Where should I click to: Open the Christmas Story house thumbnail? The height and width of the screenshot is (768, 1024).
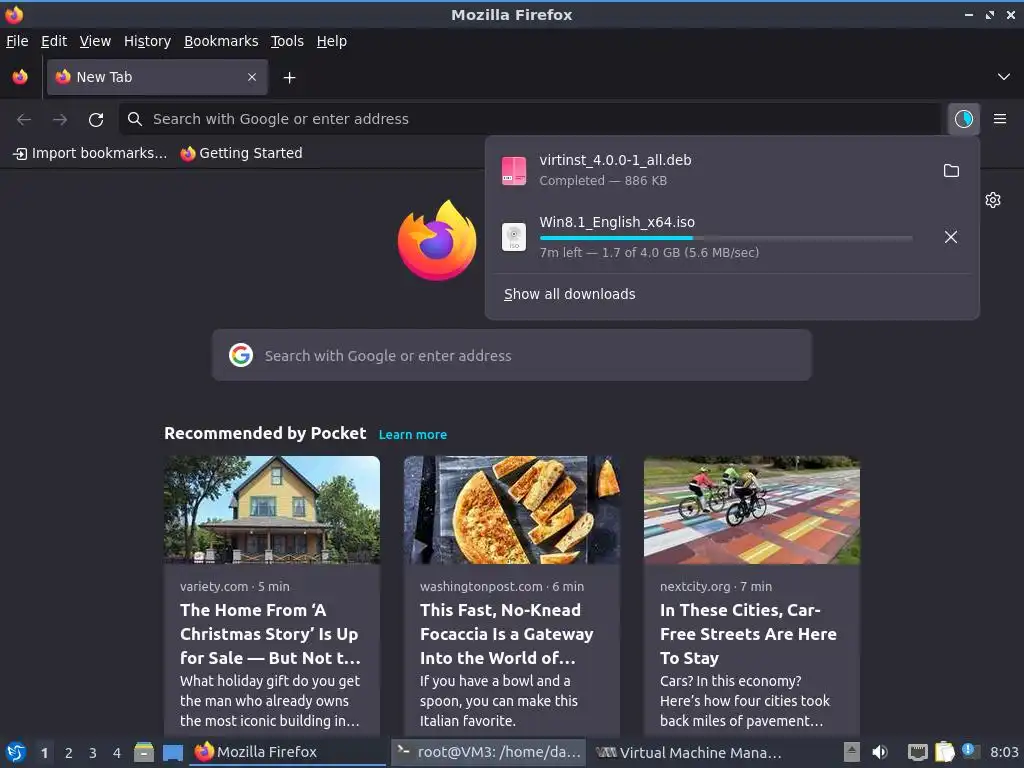(272, 509)
